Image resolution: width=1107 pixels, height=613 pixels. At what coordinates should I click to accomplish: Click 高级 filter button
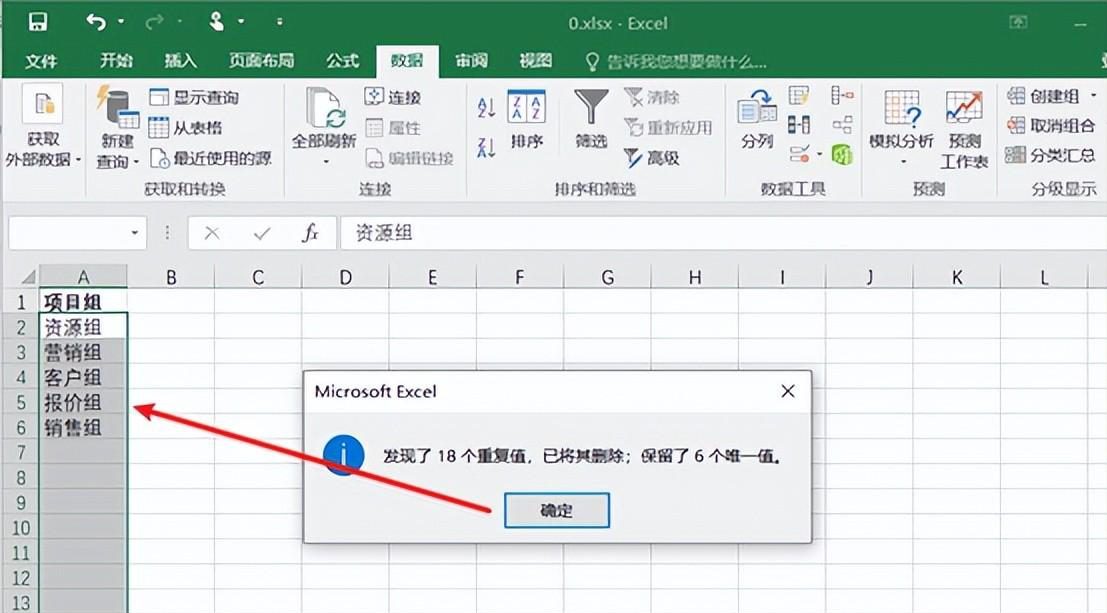652,158
